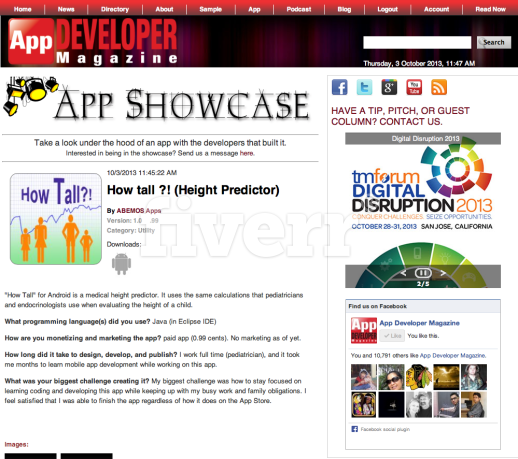Click the post timestamp '10/3/2013 11:45:22 AM'
This screenshot has height=459, width=518.
(142, 173)
